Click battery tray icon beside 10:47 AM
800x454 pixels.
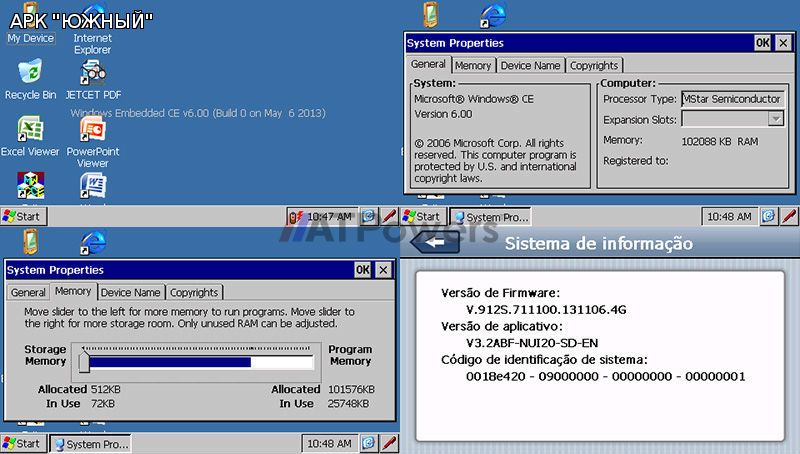tap(296, 217)
